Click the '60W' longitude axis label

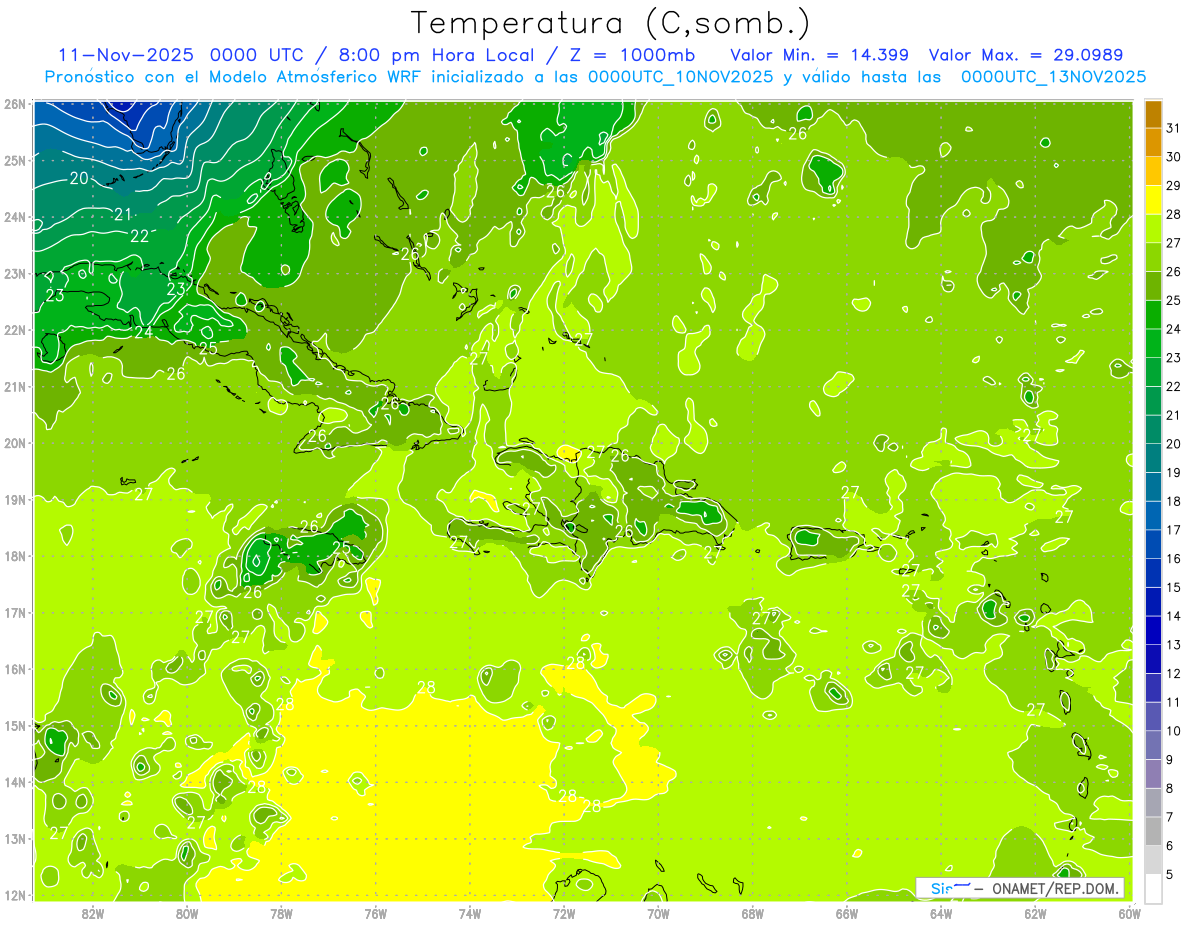click(x=1129, y=912)
